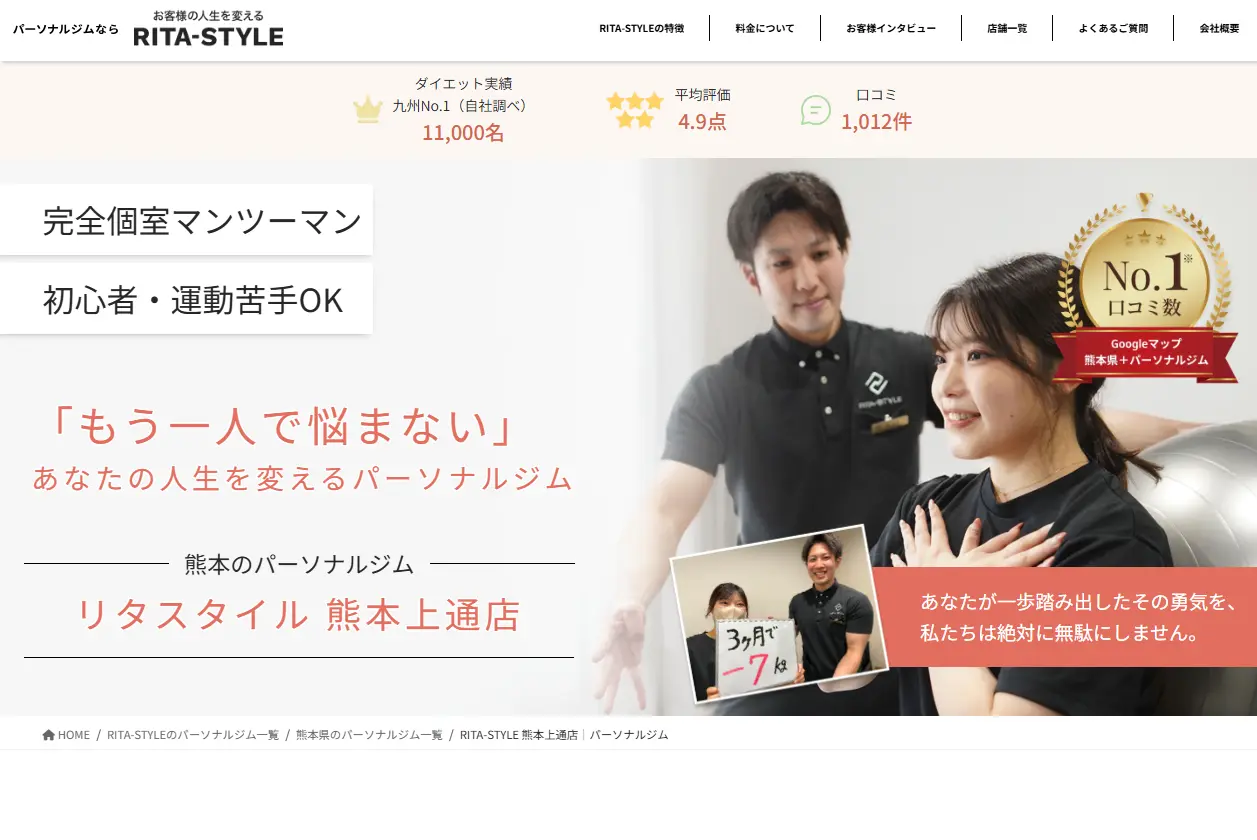This screenshot has height=840, width=1257.
Task: Open RITA-STYLEの特徴 menu item
Action: [641, 29]
